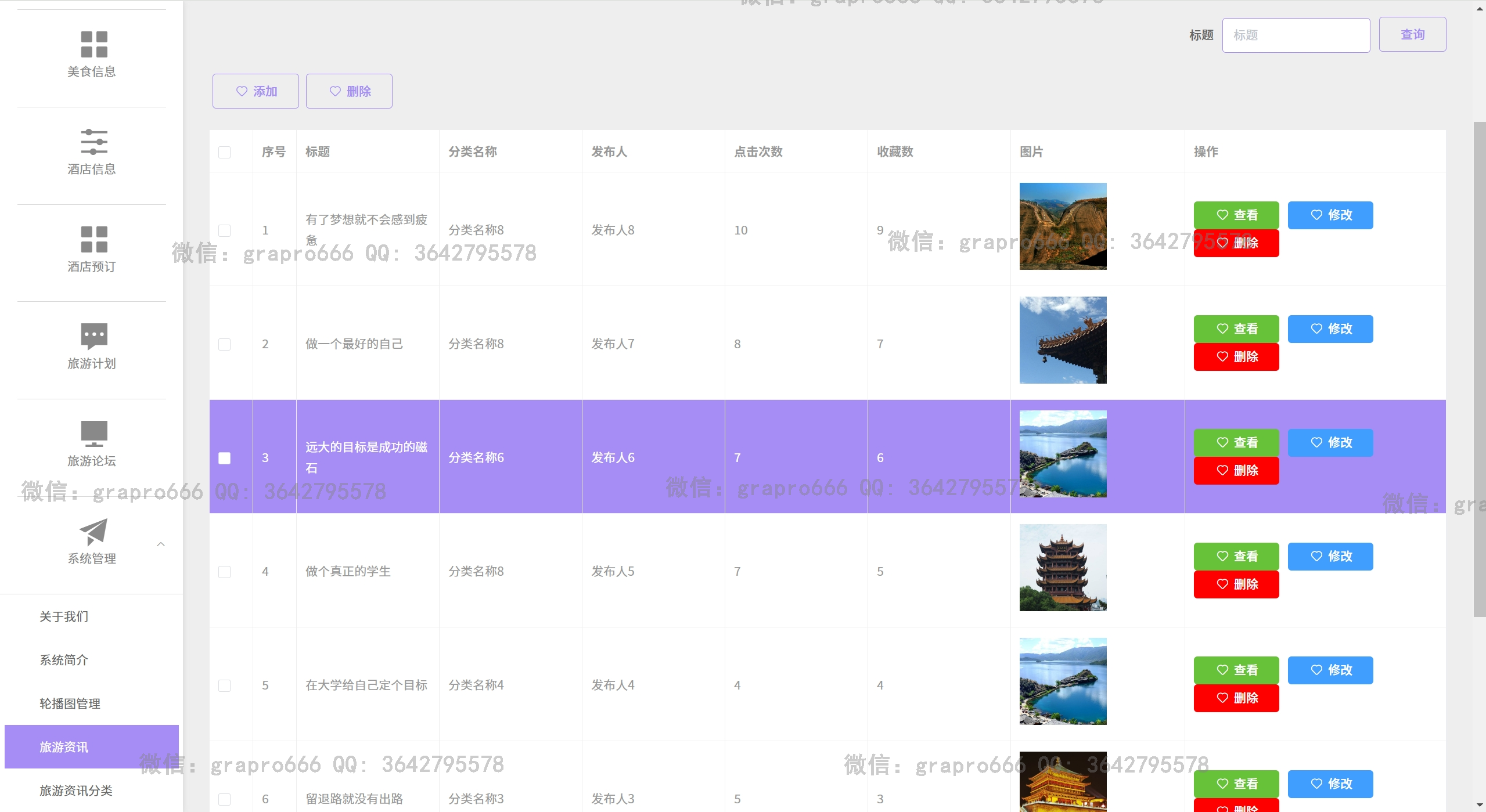
Task: Focus the 标题 search input field
Action: (x=1296, y=35)
